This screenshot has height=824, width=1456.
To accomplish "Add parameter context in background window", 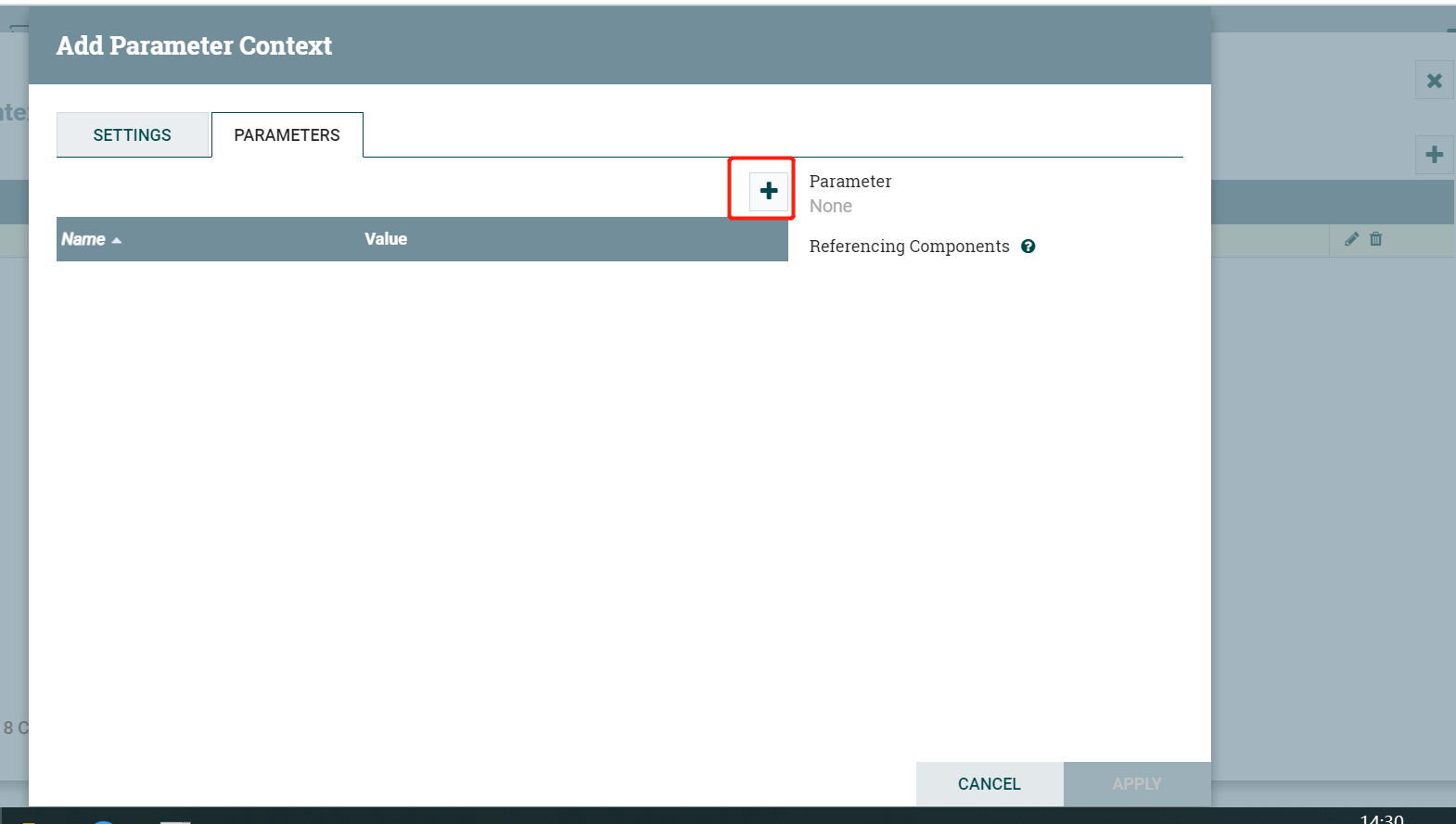I will [1435, 155].
